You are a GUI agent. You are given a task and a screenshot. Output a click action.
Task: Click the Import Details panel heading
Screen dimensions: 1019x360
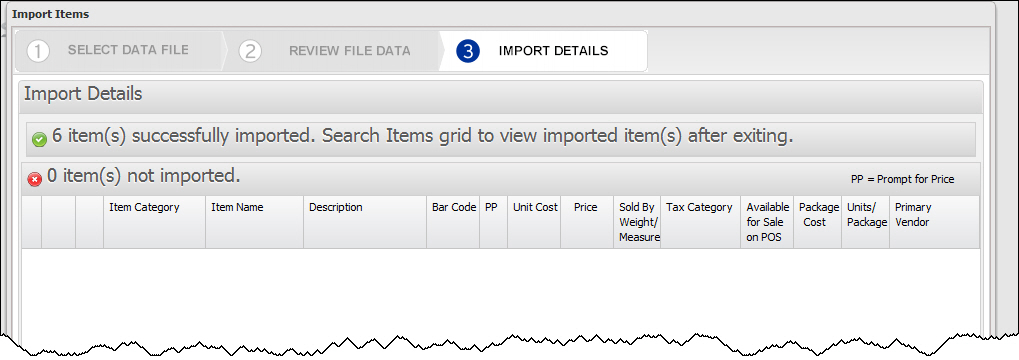pos(83,94)
